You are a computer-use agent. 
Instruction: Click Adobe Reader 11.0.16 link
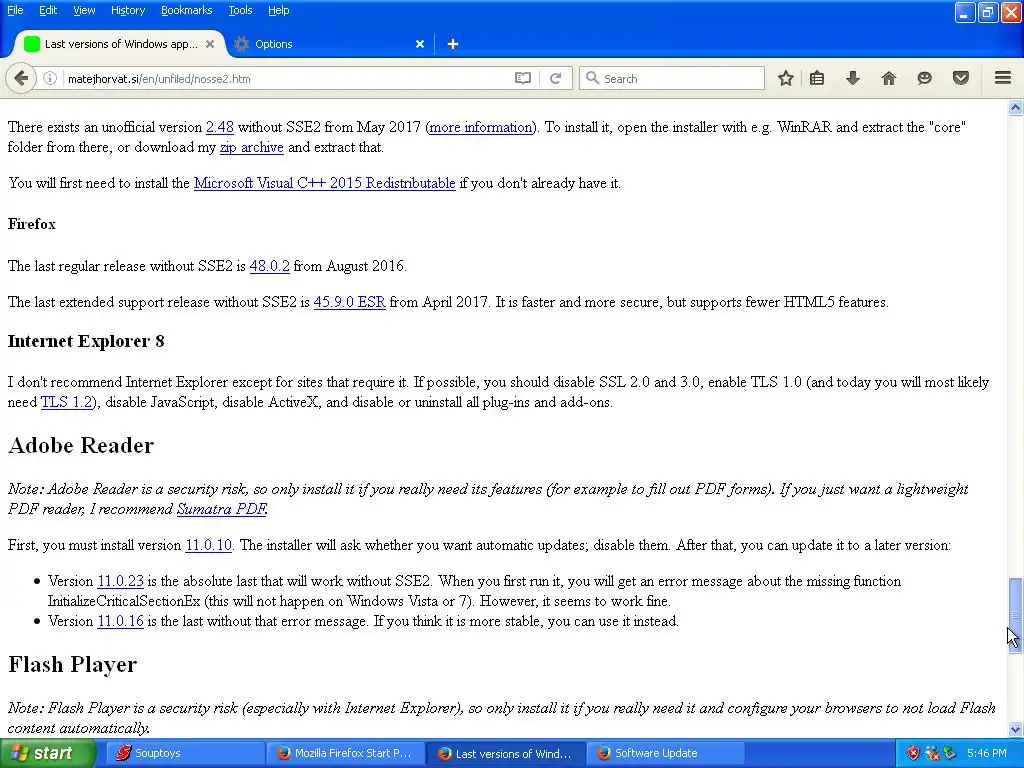[120, 620]
